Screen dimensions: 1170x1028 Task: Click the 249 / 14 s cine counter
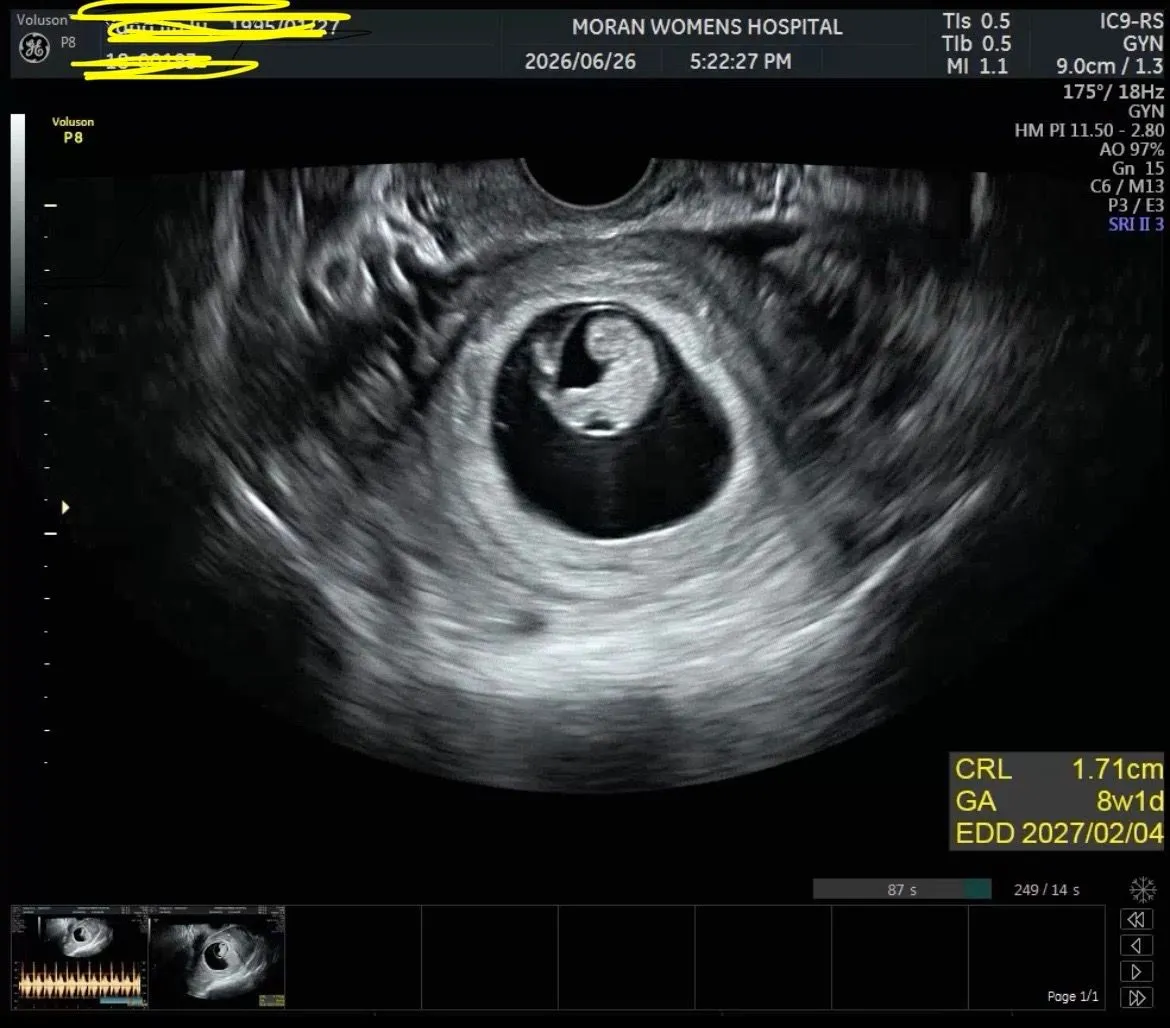1046,889
